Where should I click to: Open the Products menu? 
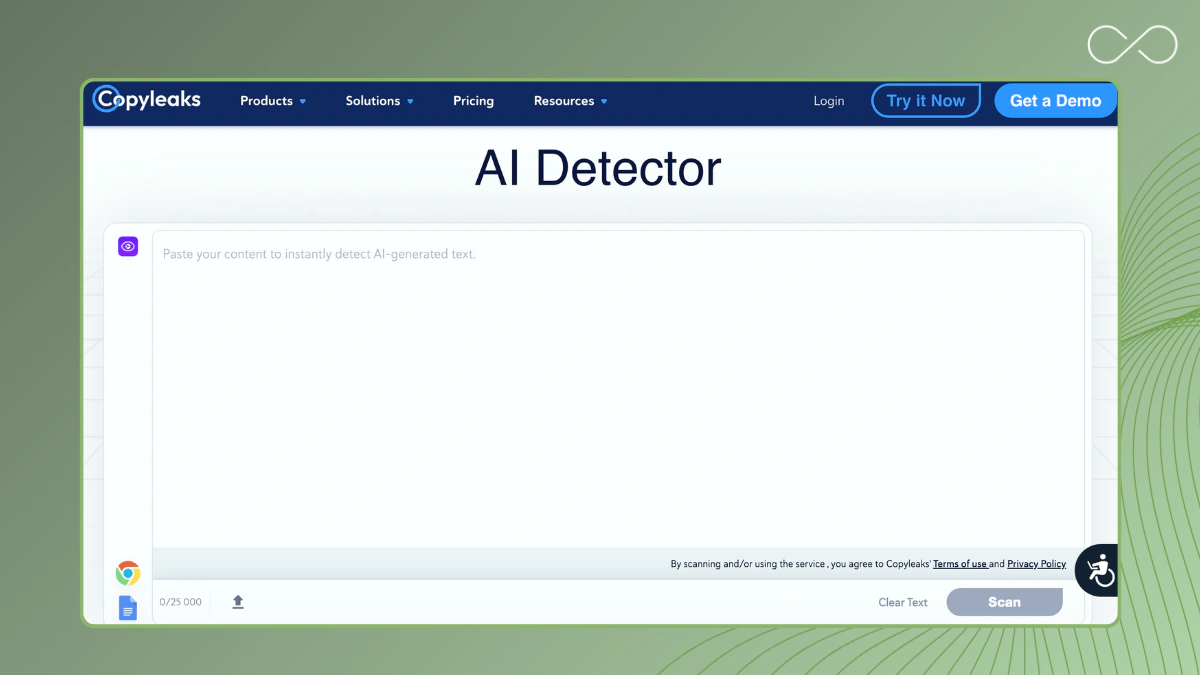pyautogui.click(x=266, y=101)
